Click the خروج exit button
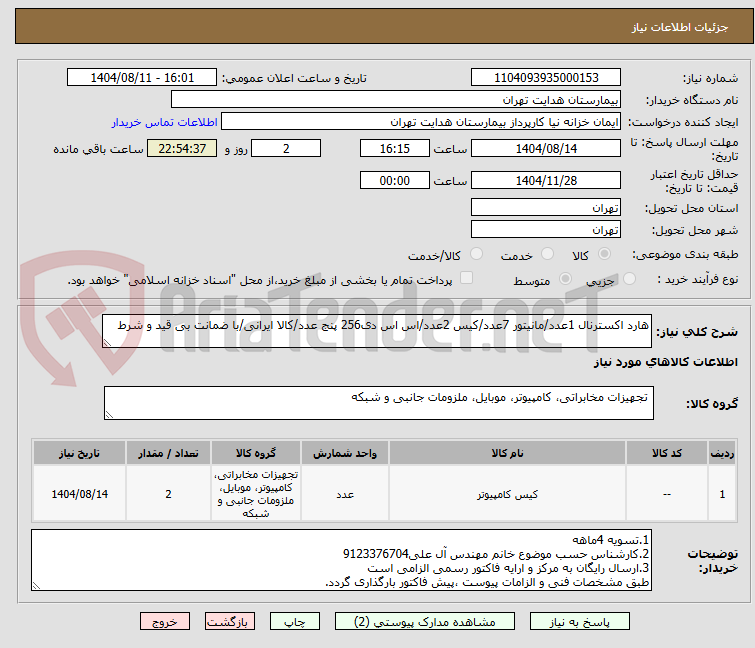The image size is (755, 648). pyautogui.click(x=165, y=622)
